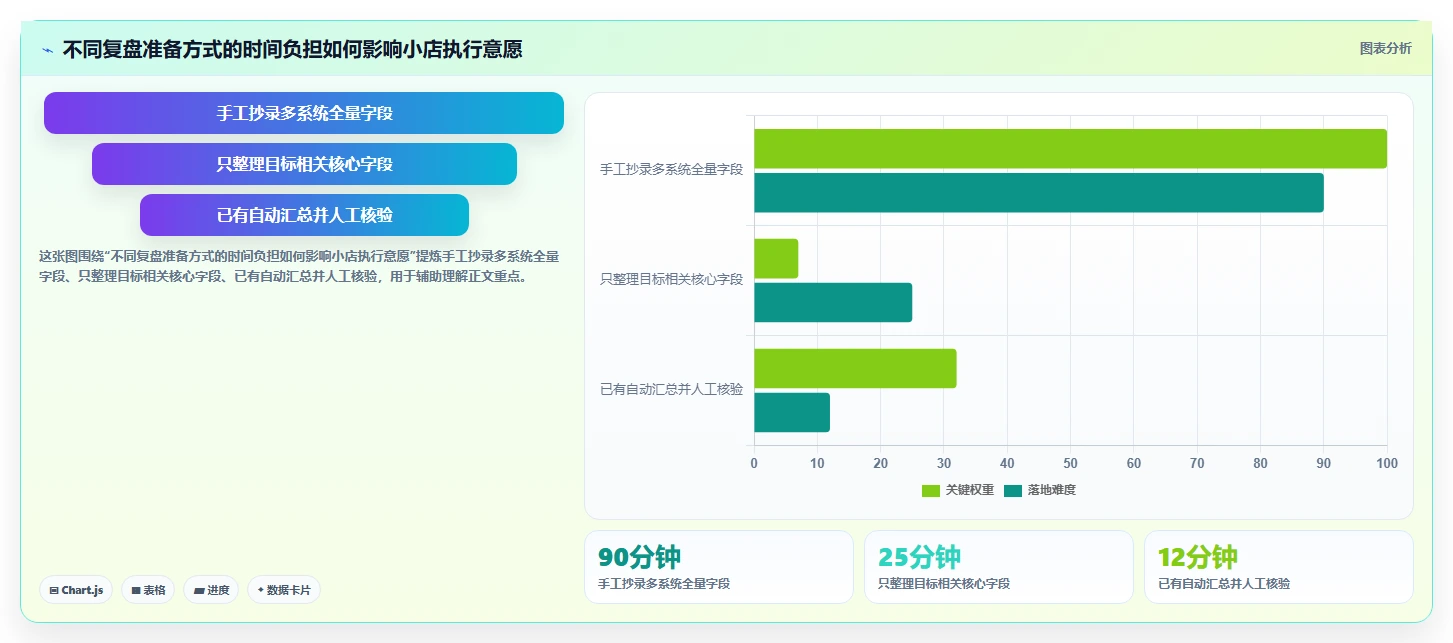Click the description paragraph starting 这张图围绕
Image resolution: width=1453 pixels, height=643 pixels.
click(x=299, y=266)
